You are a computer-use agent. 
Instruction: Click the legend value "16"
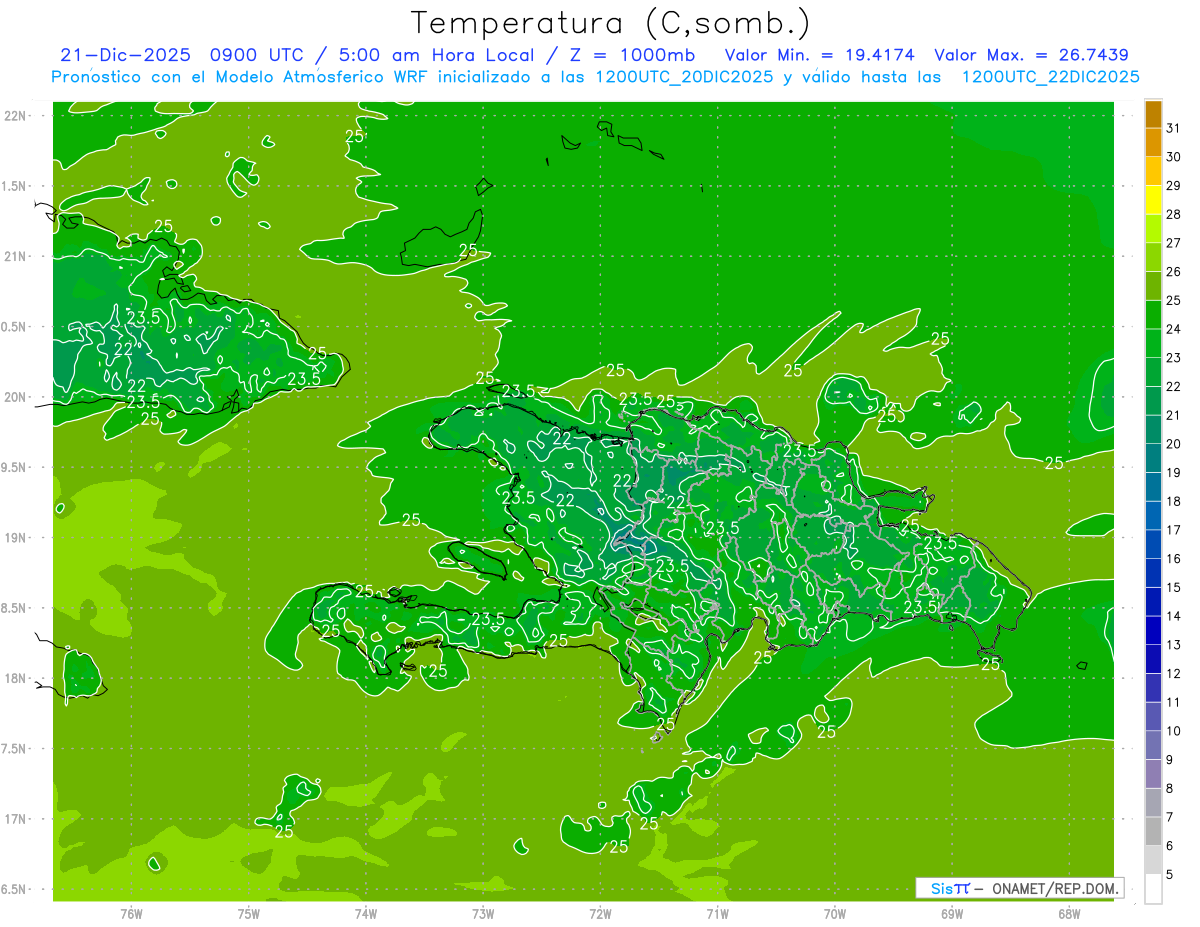coord(1174,558)
